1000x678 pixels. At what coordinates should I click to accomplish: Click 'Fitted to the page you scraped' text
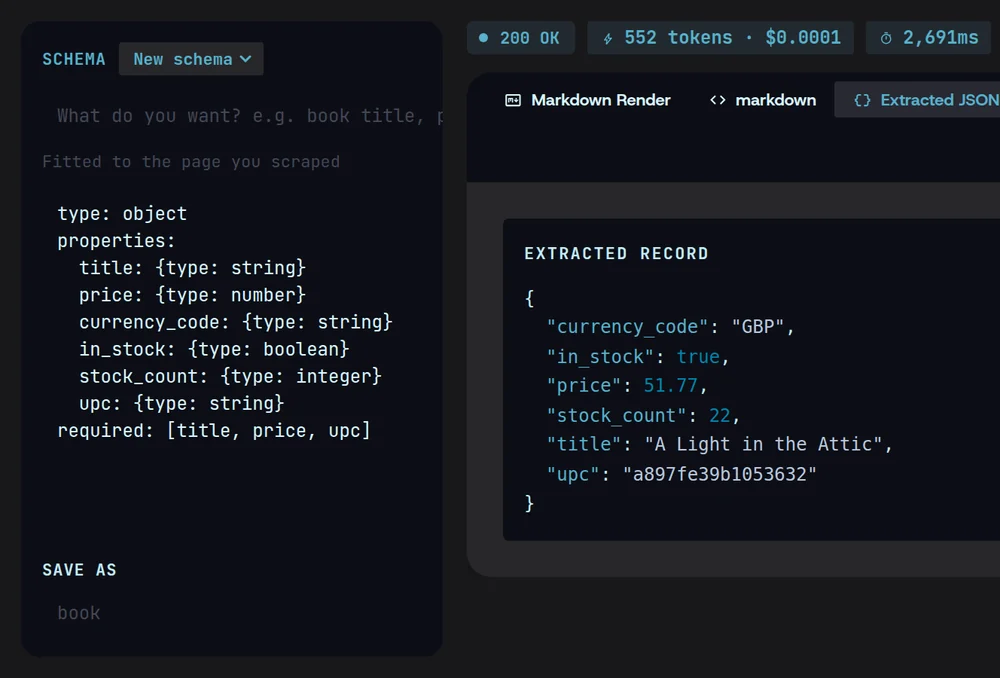click(x=191, y=162)
